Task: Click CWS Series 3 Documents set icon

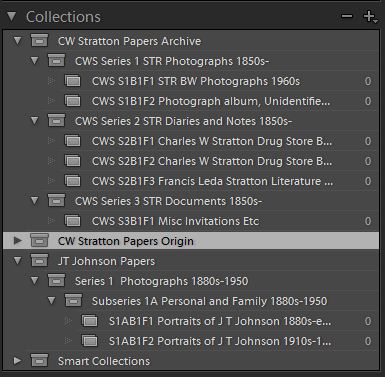Action: 57,201
